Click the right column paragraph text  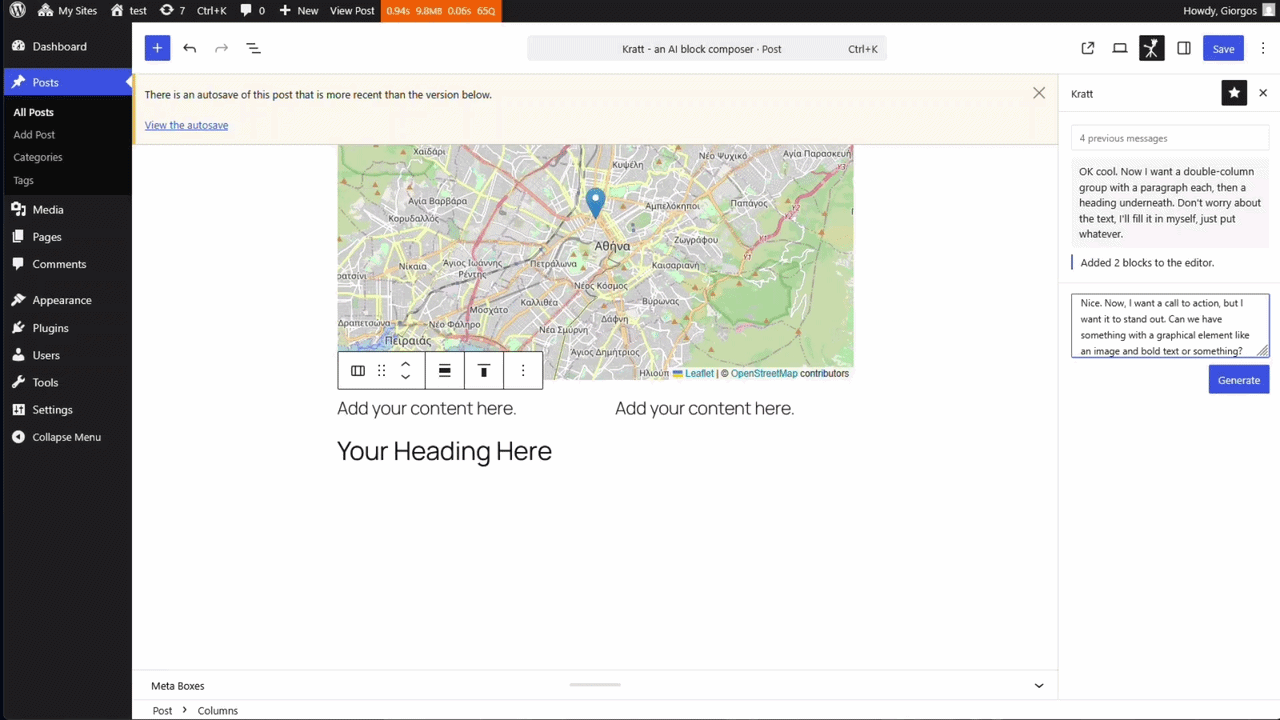[704, 408]
